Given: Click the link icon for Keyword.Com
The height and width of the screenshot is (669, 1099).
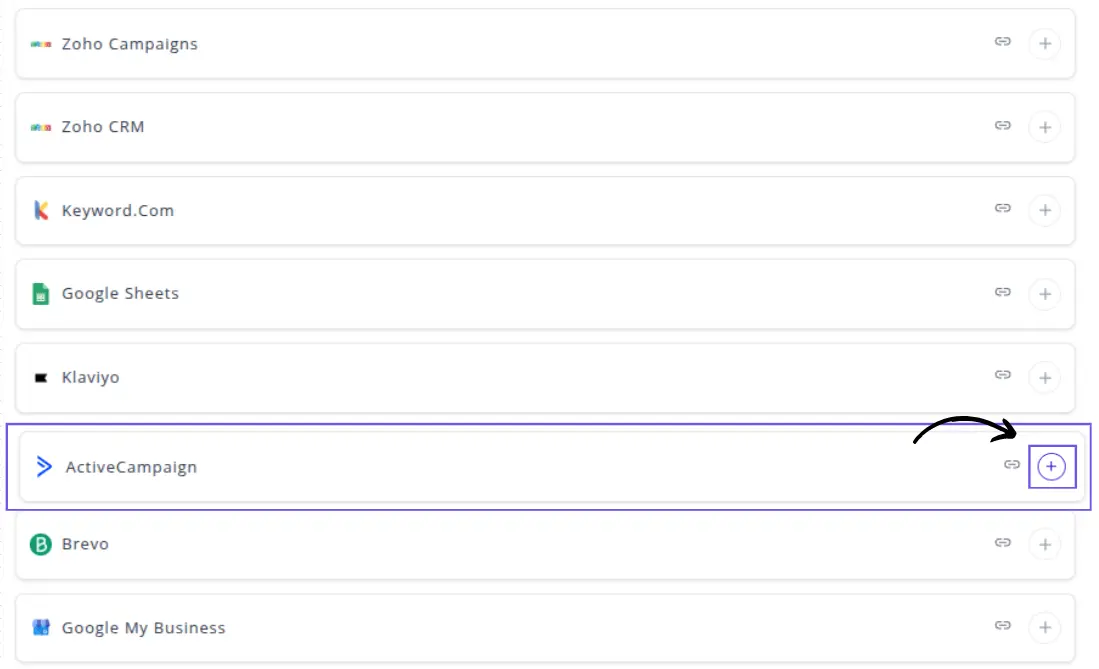Looking at the screenshot, I should pyautogui.click(x=1002, y=209).
